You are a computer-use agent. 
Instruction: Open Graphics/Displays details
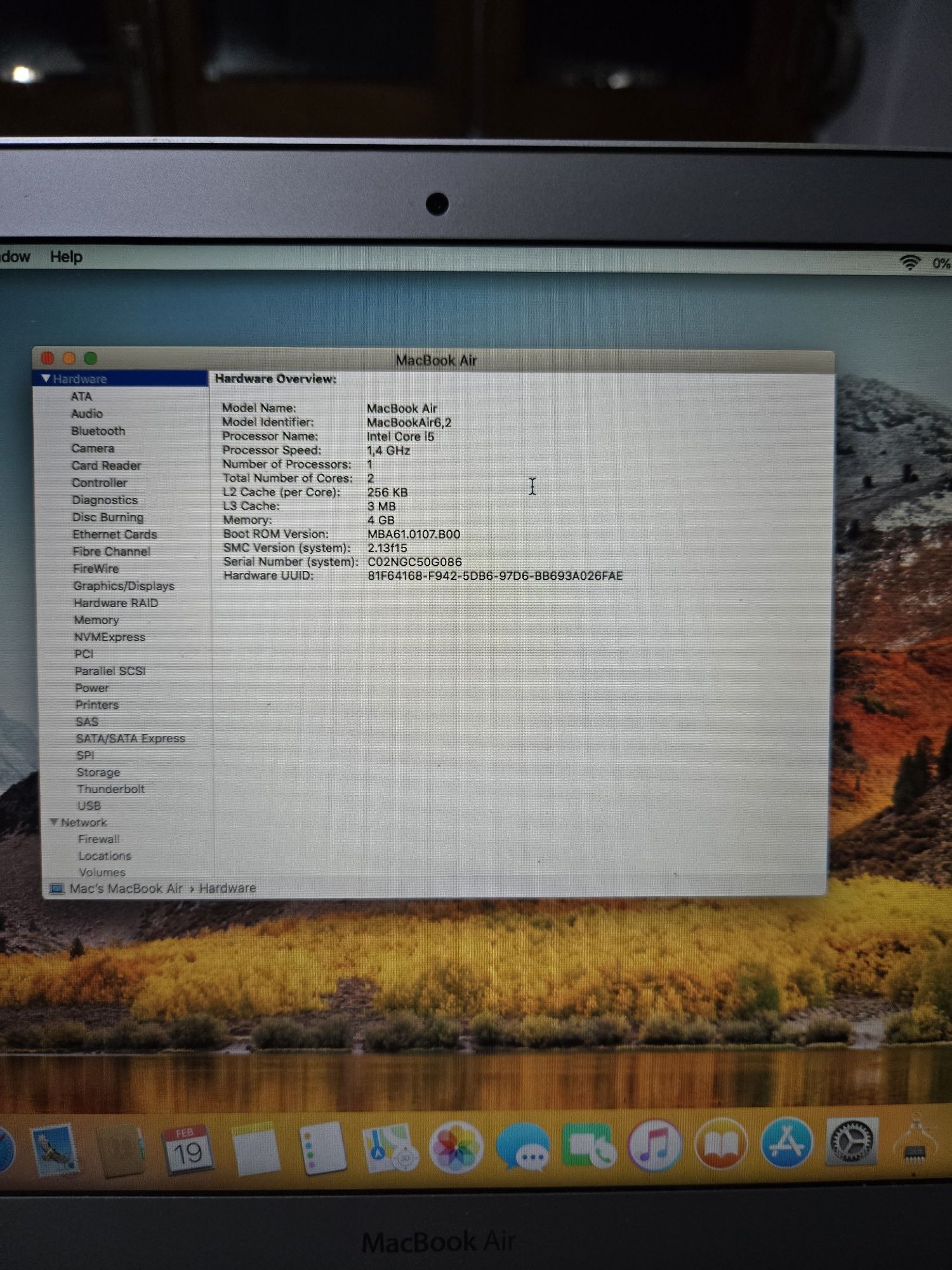tap(124, 585)
